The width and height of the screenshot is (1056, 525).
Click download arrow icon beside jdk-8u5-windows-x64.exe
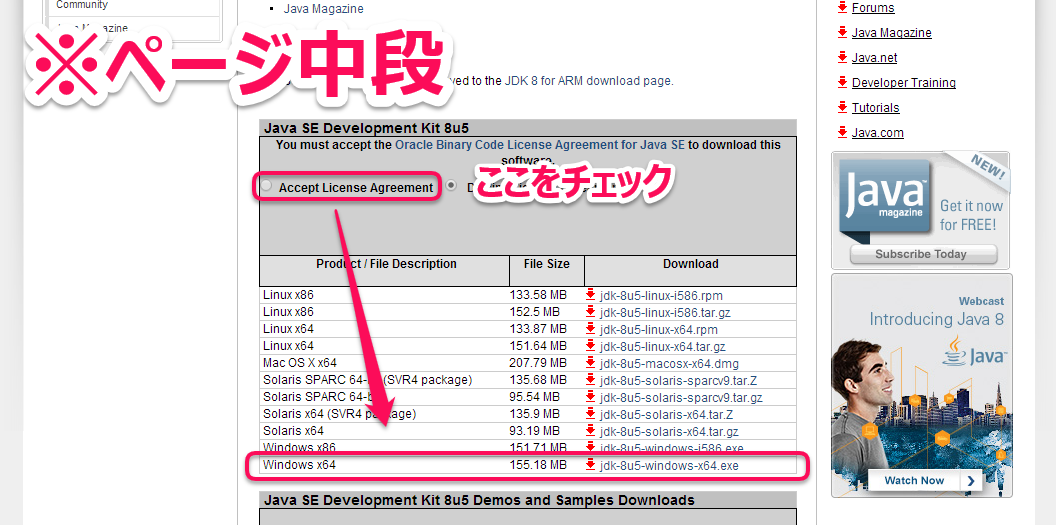click(591, 465)
